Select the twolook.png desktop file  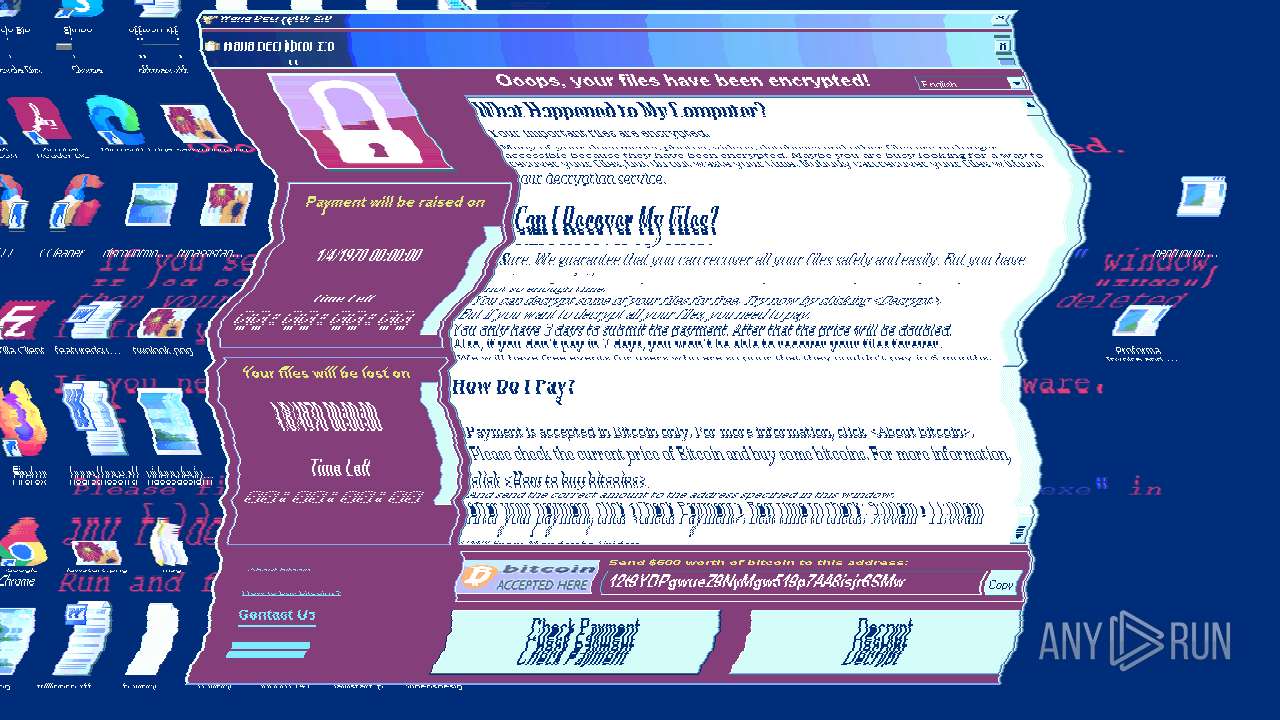165,330
